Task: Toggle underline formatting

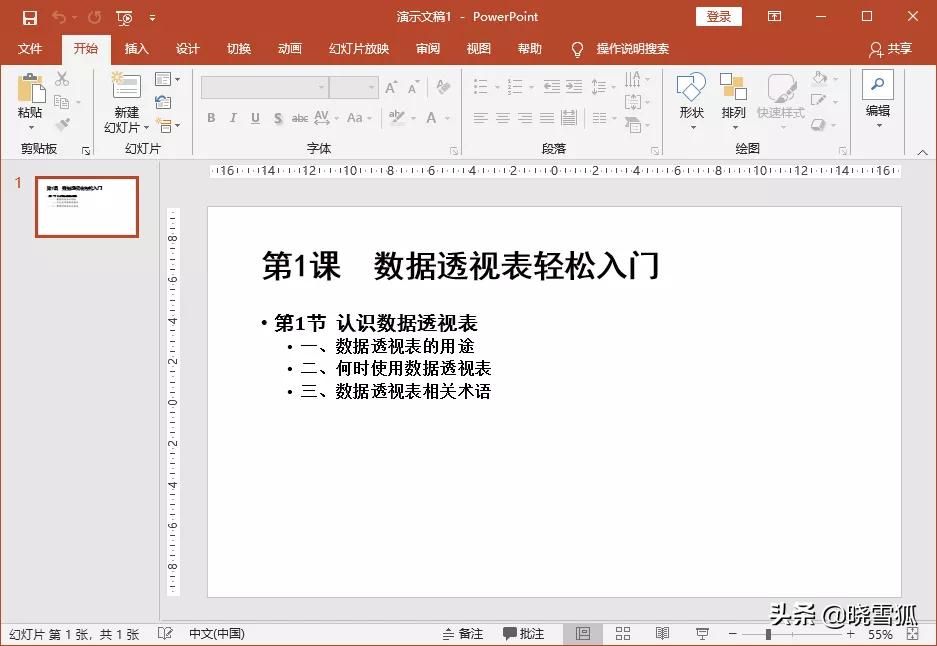Action: 253,117
